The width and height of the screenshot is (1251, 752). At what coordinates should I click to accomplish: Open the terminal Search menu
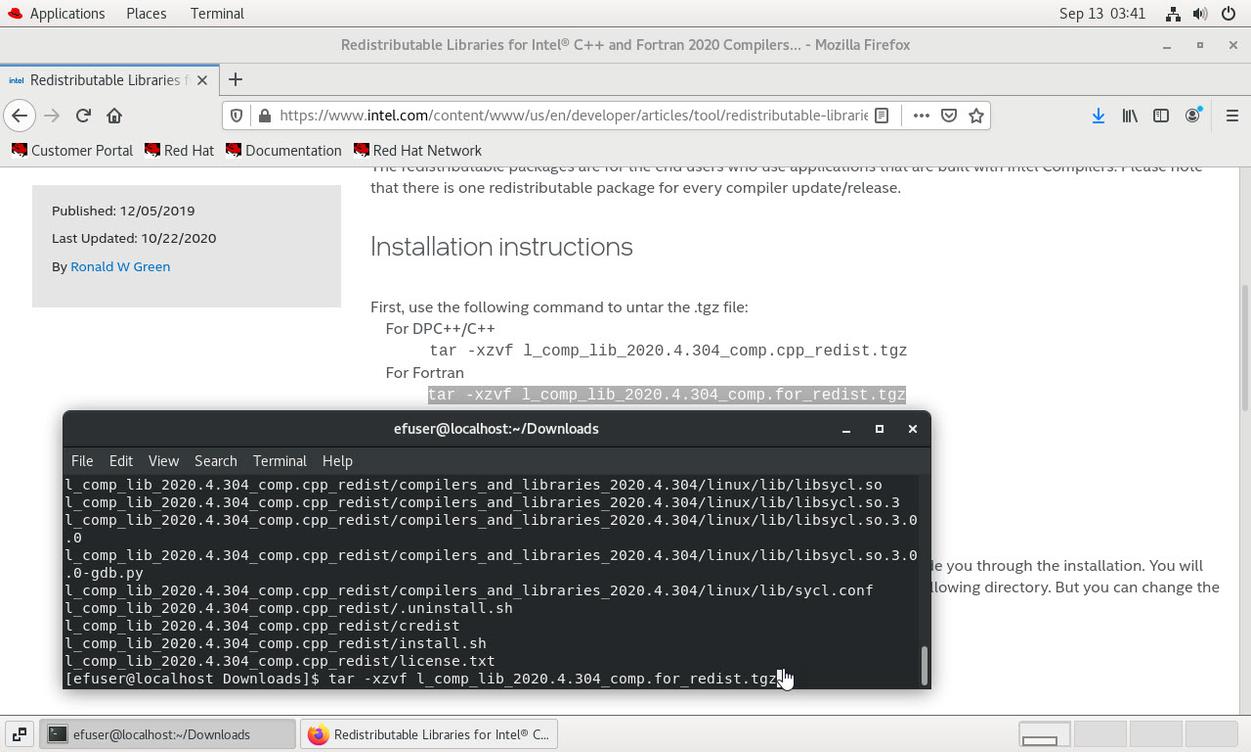(215, 461)
